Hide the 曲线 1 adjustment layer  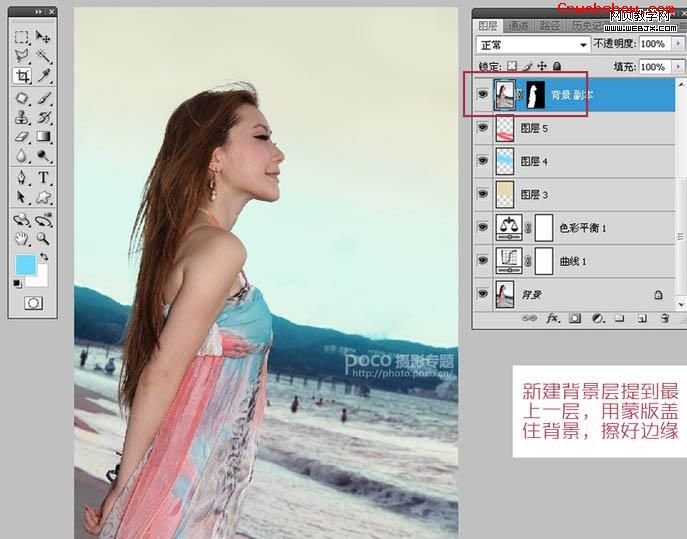pyautogui.click(x=483, y=260)
